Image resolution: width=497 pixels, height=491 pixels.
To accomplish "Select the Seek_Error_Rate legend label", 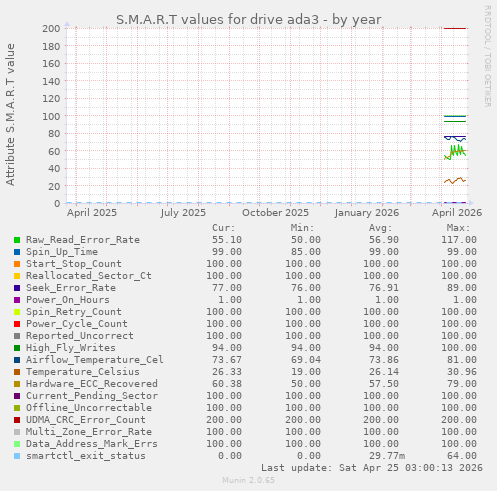I will click(71, 288).
